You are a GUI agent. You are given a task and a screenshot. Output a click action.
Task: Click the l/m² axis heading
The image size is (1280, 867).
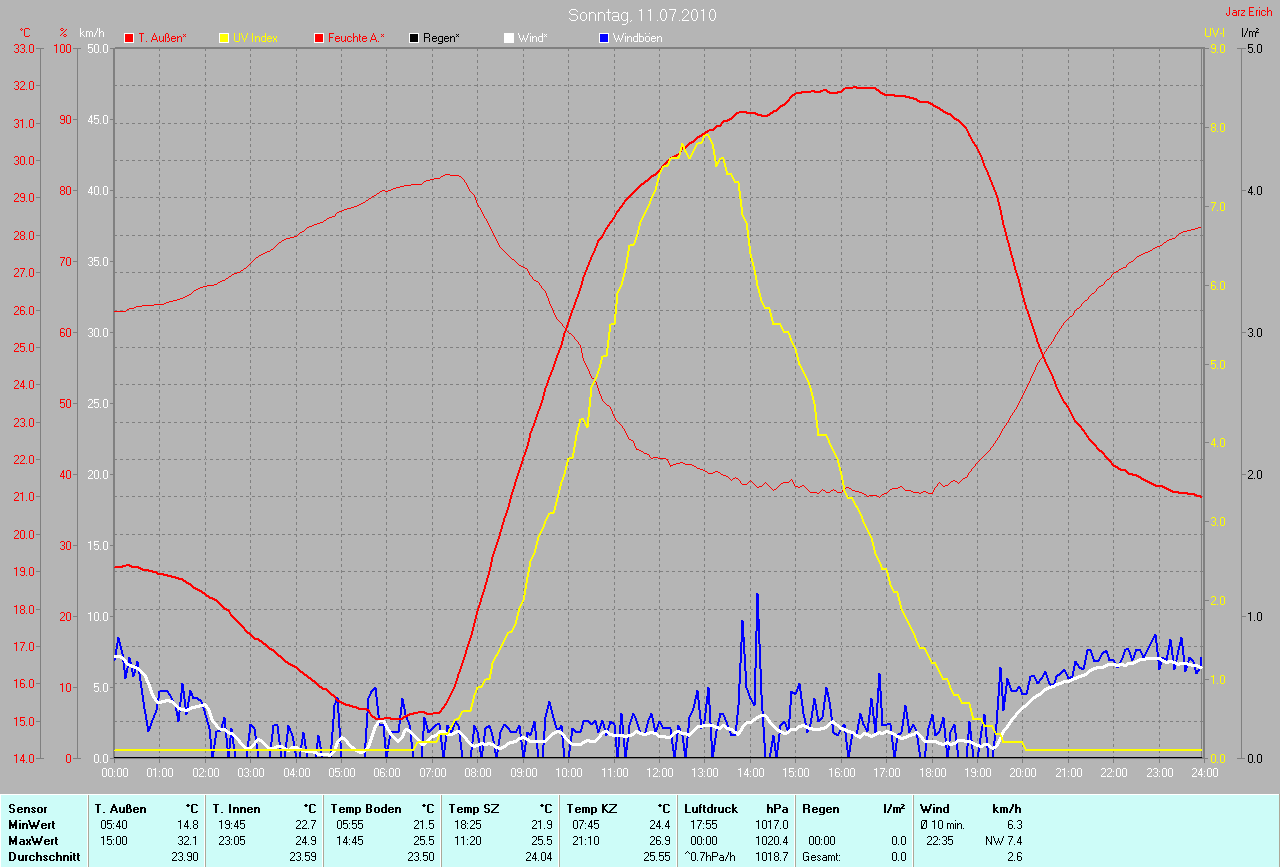(x=1249, y=33)
